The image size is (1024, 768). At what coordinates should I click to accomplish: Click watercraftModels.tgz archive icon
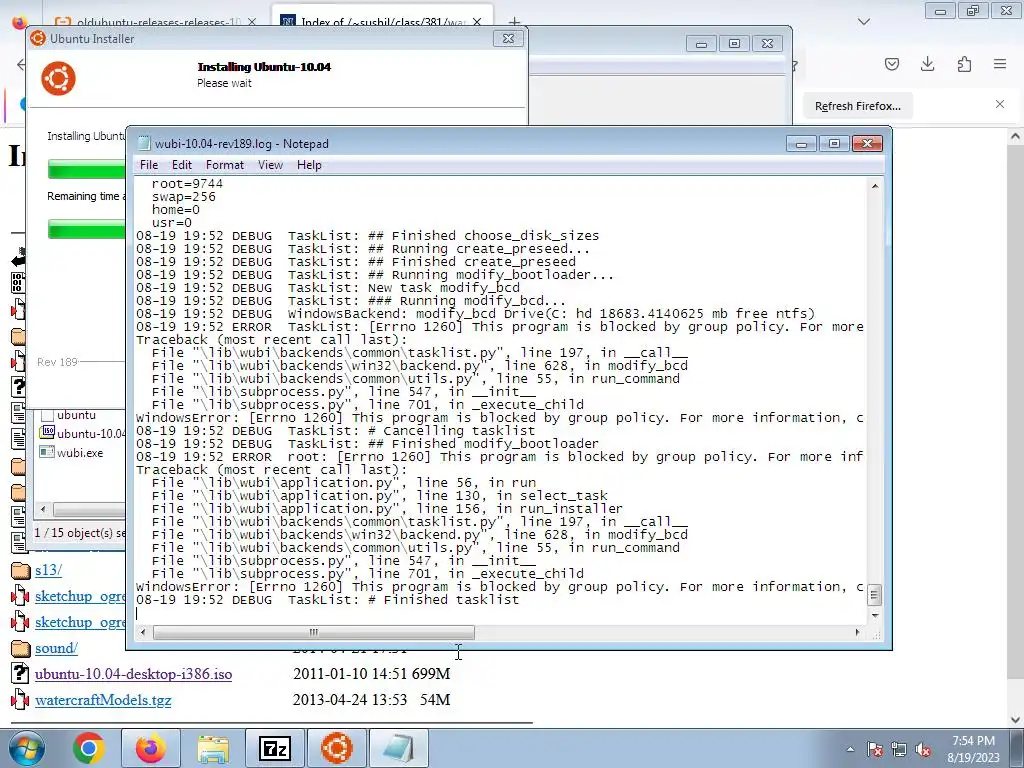coord(20,700)
